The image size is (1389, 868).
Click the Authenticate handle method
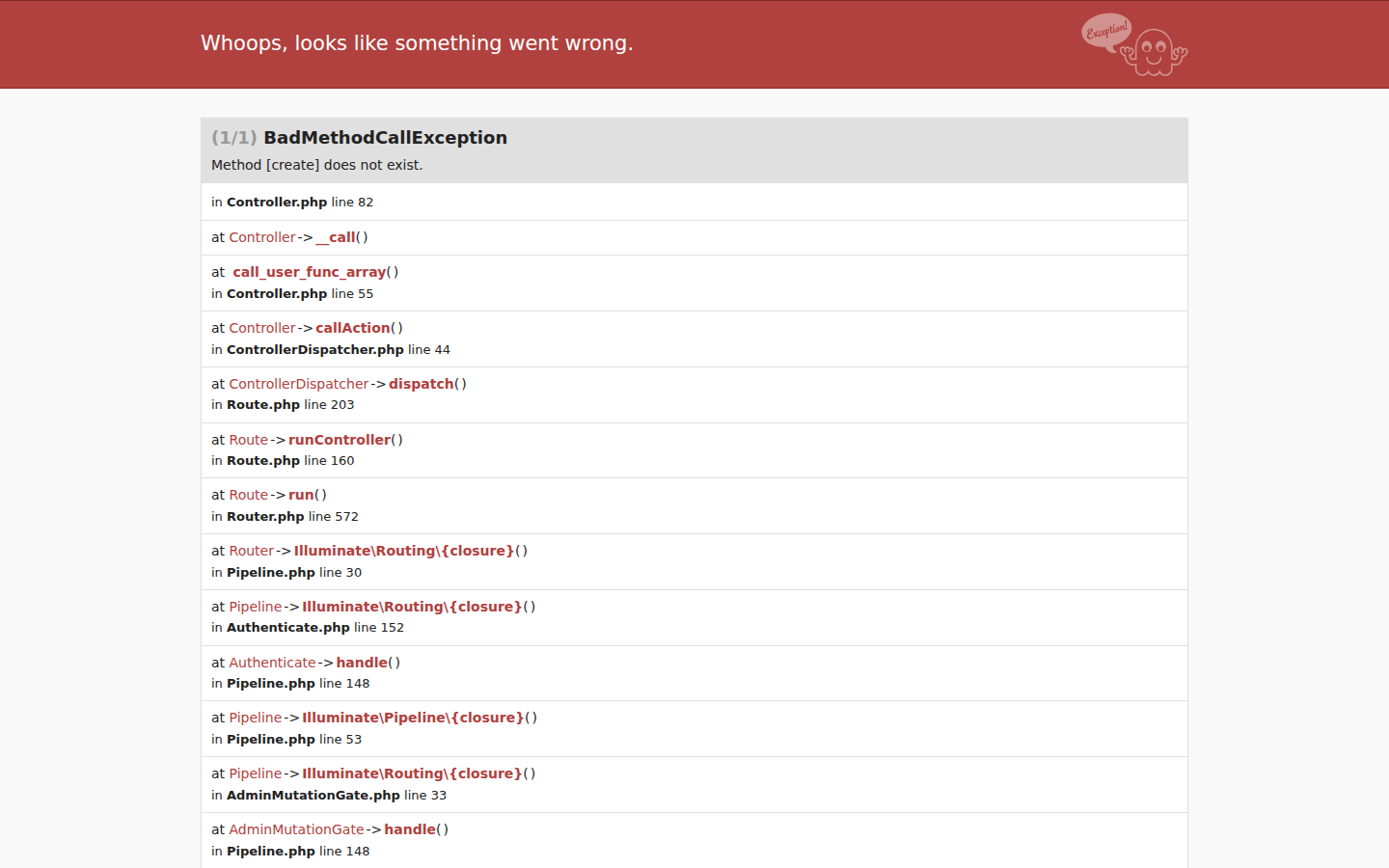coord(362,663)
